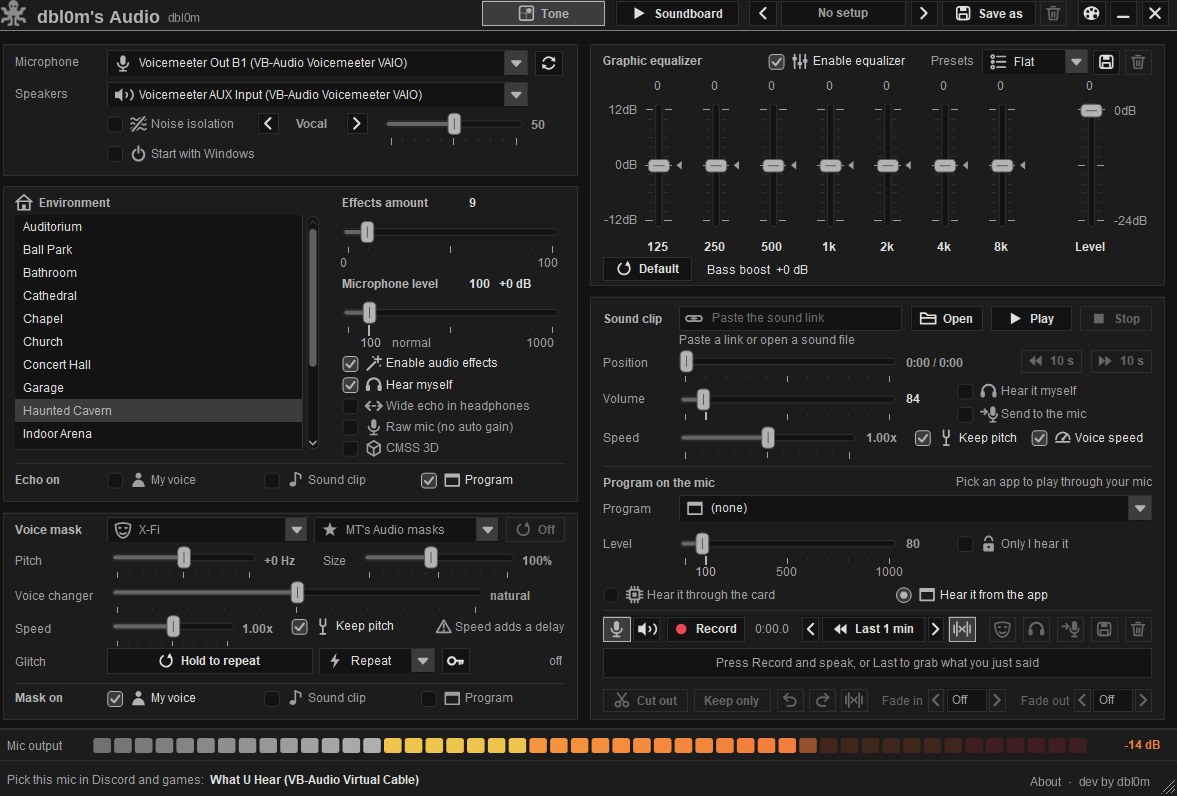This screenshot has width=1177, height=796.
Task: Send recording to the mic icon
Action: pyautogui.click(x=1070, y=629)
